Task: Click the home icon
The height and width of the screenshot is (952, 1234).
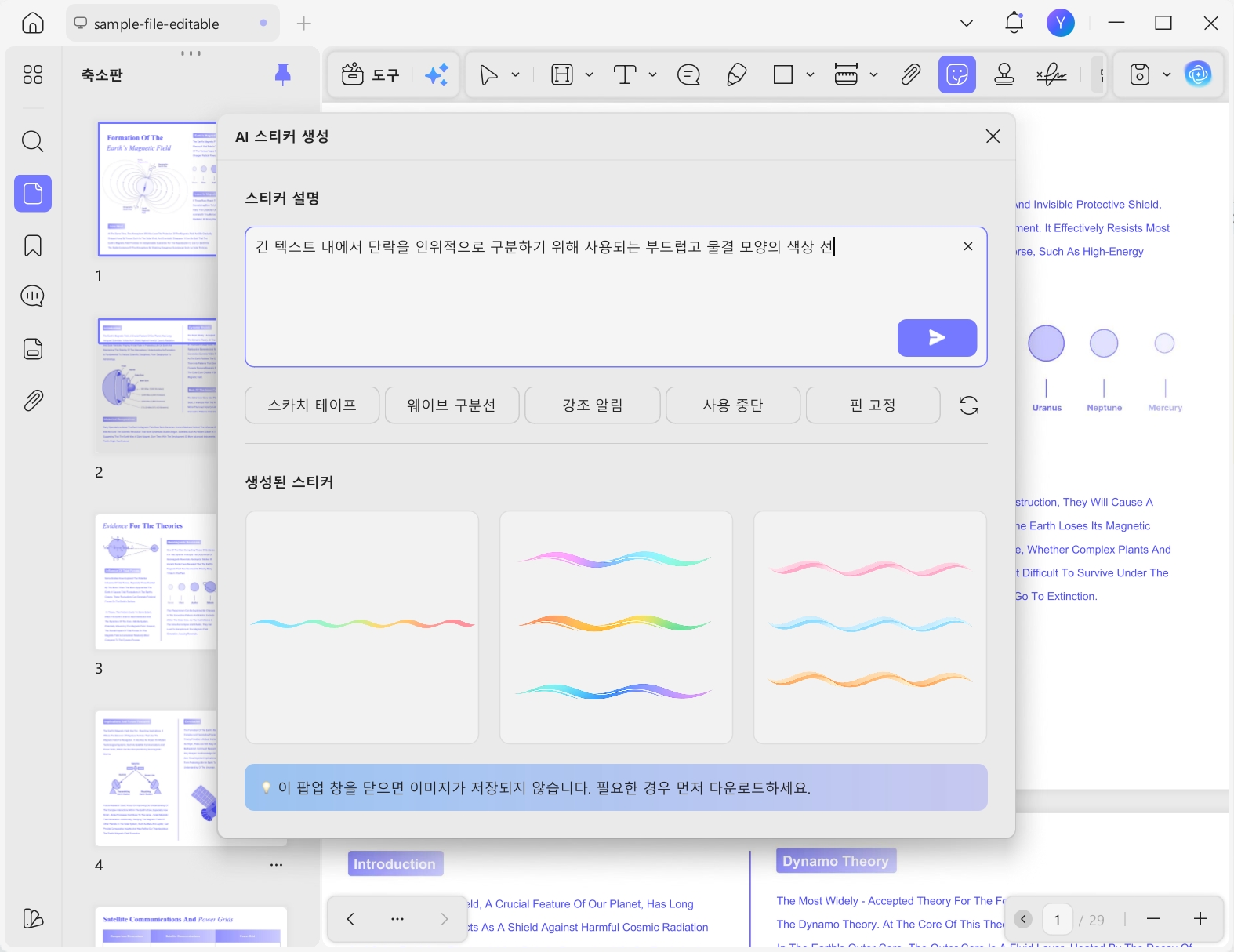Action: (x=33, y=24)
